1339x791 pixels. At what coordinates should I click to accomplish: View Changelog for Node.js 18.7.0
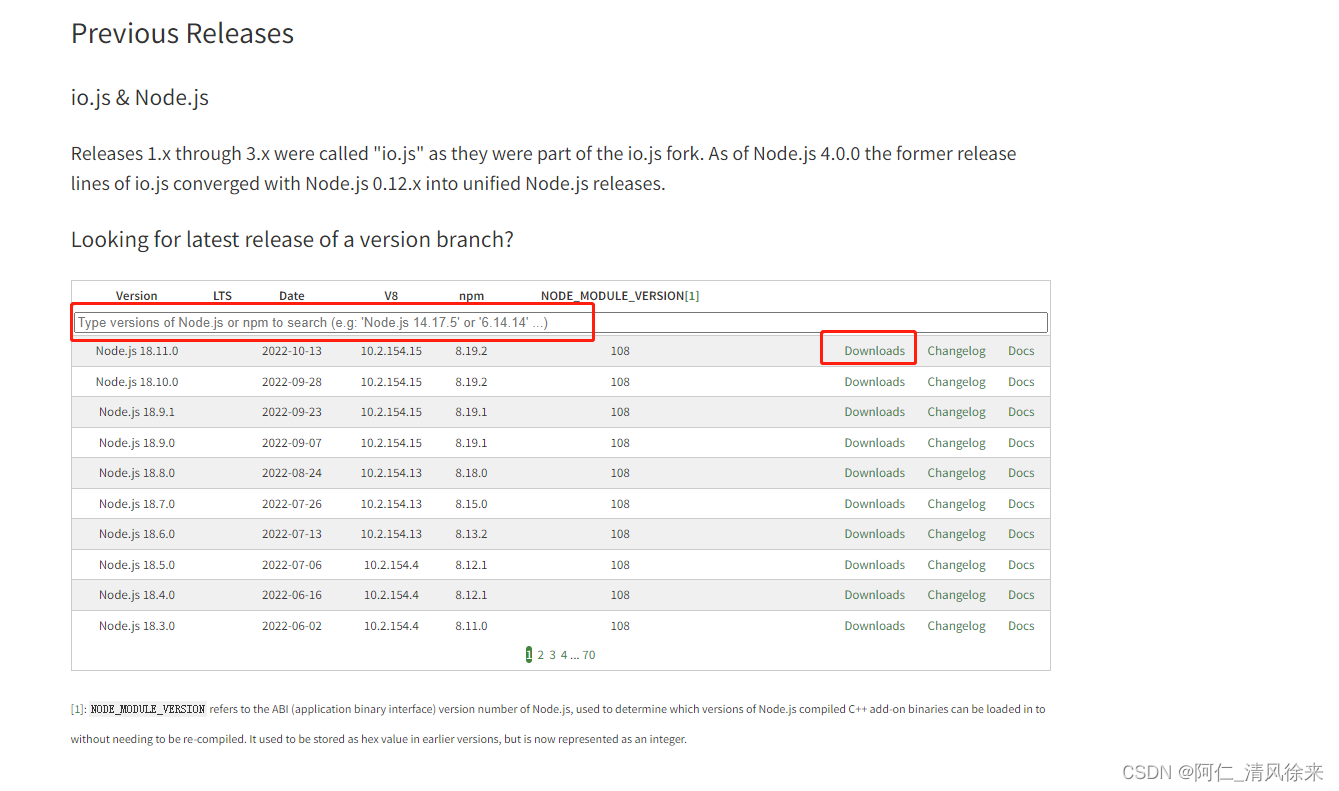[956, 504]
